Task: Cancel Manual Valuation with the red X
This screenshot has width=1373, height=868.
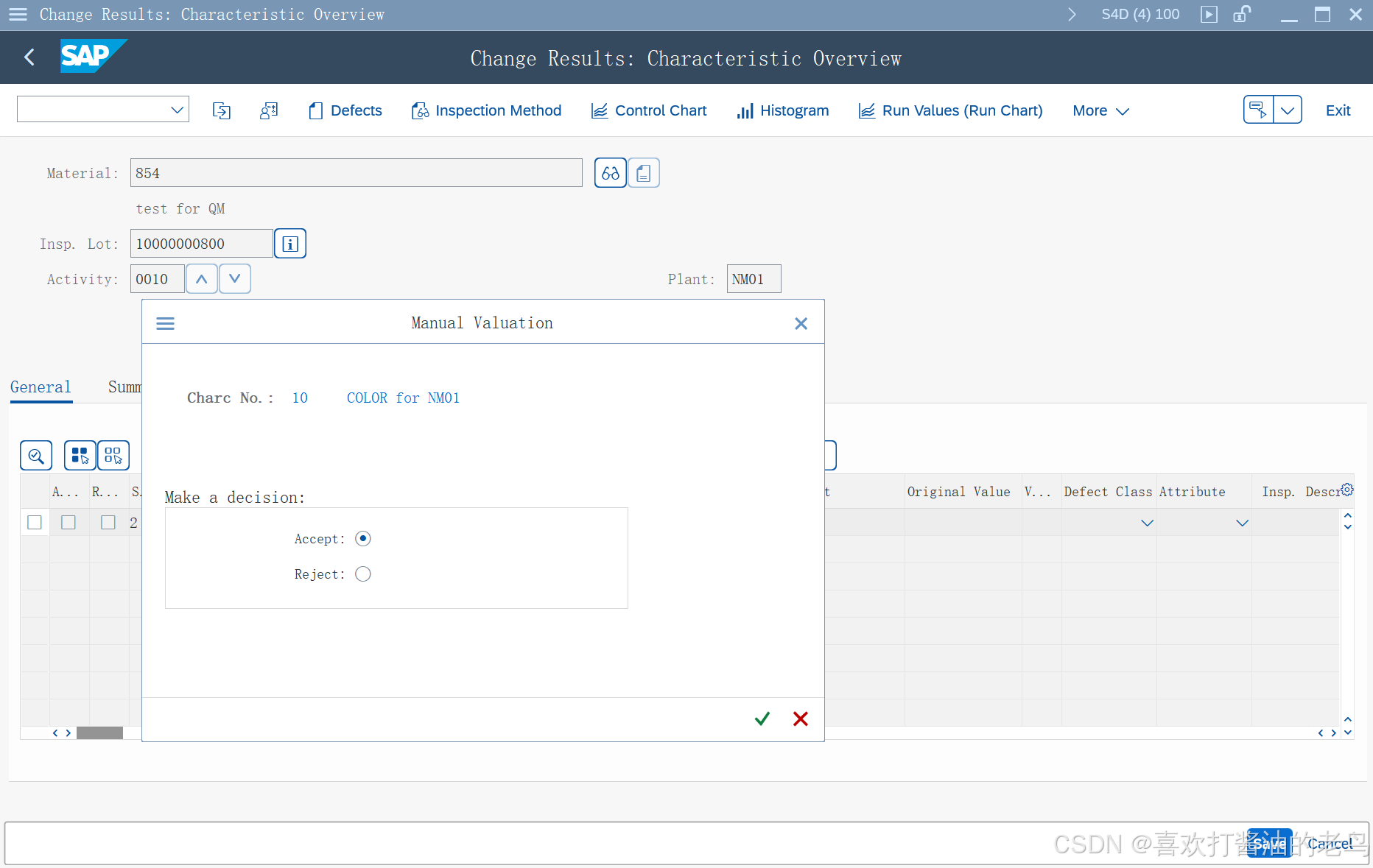Action: pyautogui.click(x=800, y=718)
